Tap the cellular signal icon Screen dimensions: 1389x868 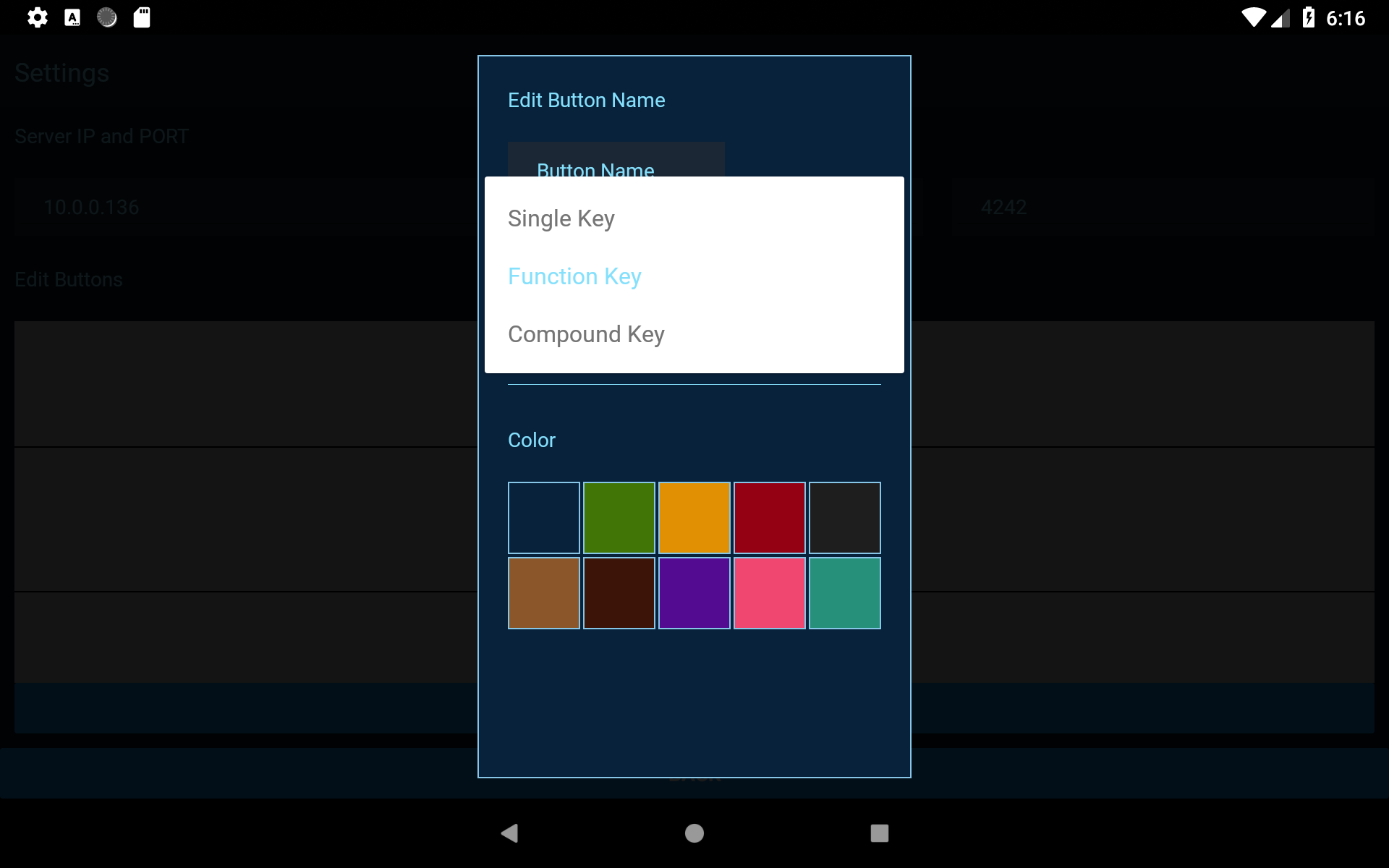coord(1280,17)
